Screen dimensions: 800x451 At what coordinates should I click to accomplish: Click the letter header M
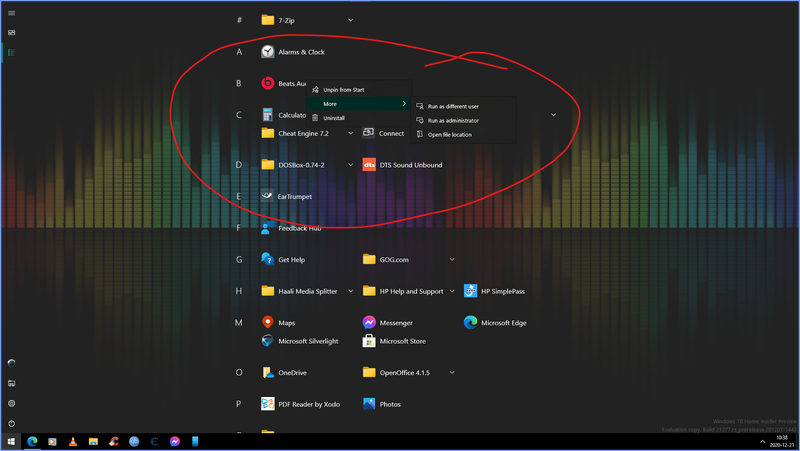coord(239,323)
